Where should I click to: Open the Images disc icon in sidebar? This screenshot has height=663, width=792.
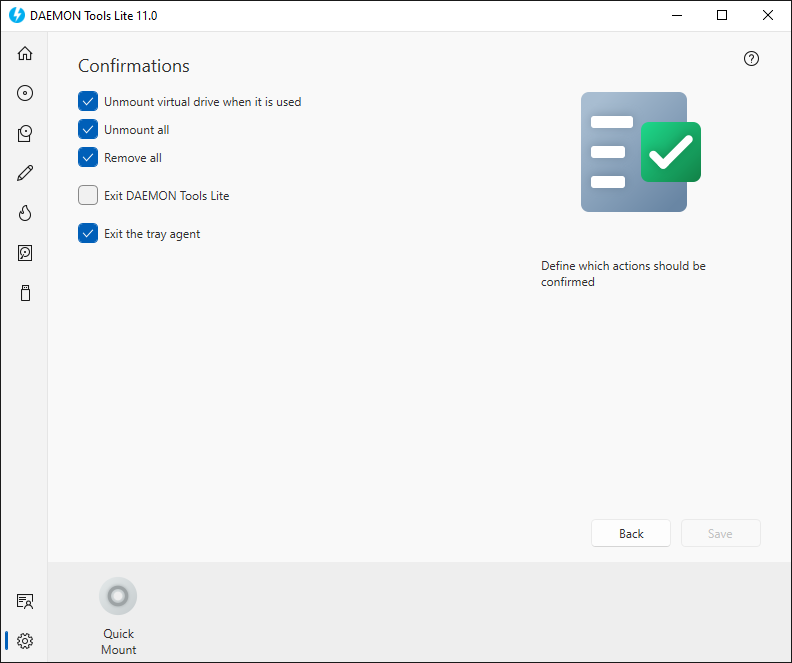click(25, 93)
